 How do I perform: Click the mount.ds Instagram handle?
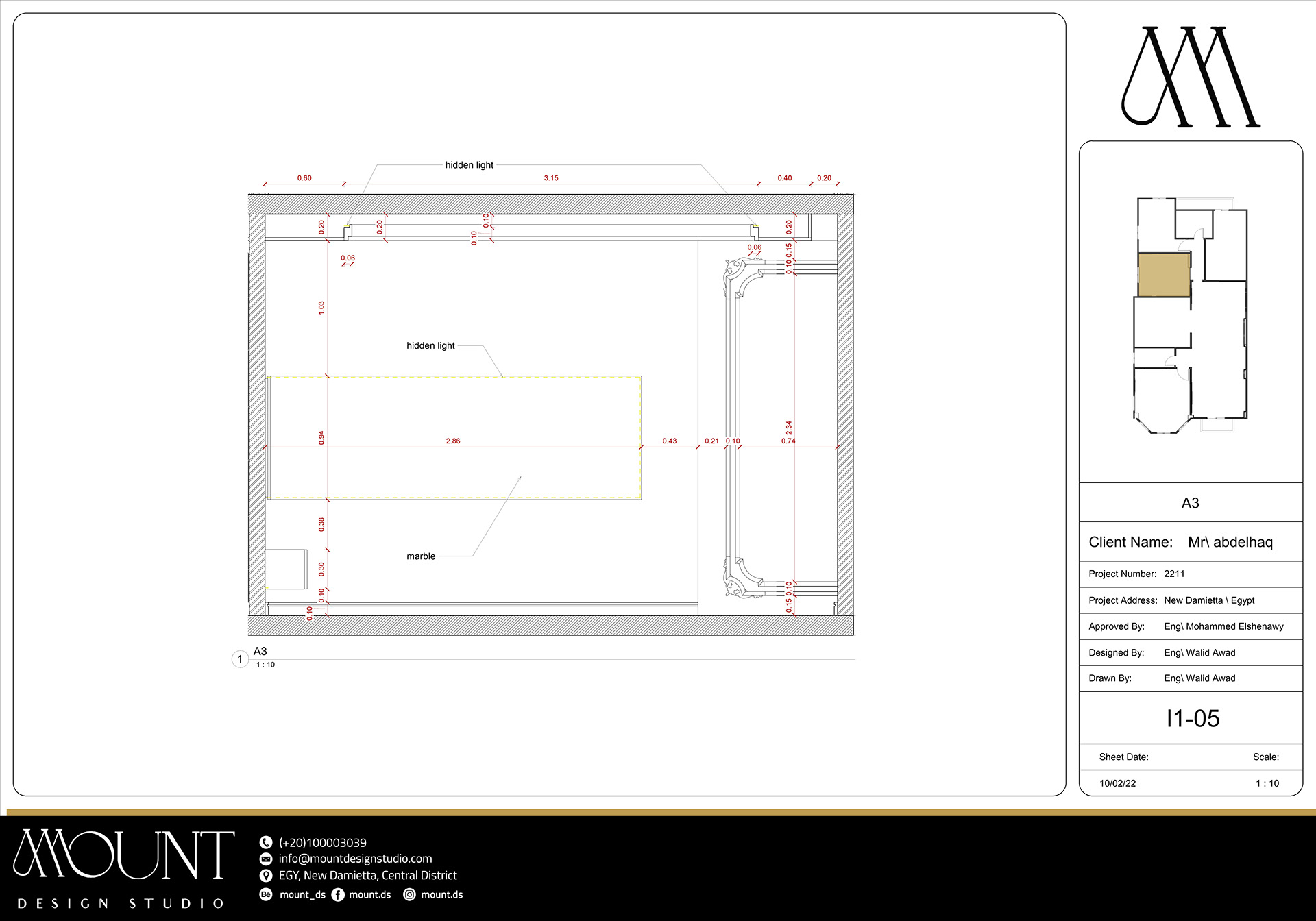(x=441, y=894)
